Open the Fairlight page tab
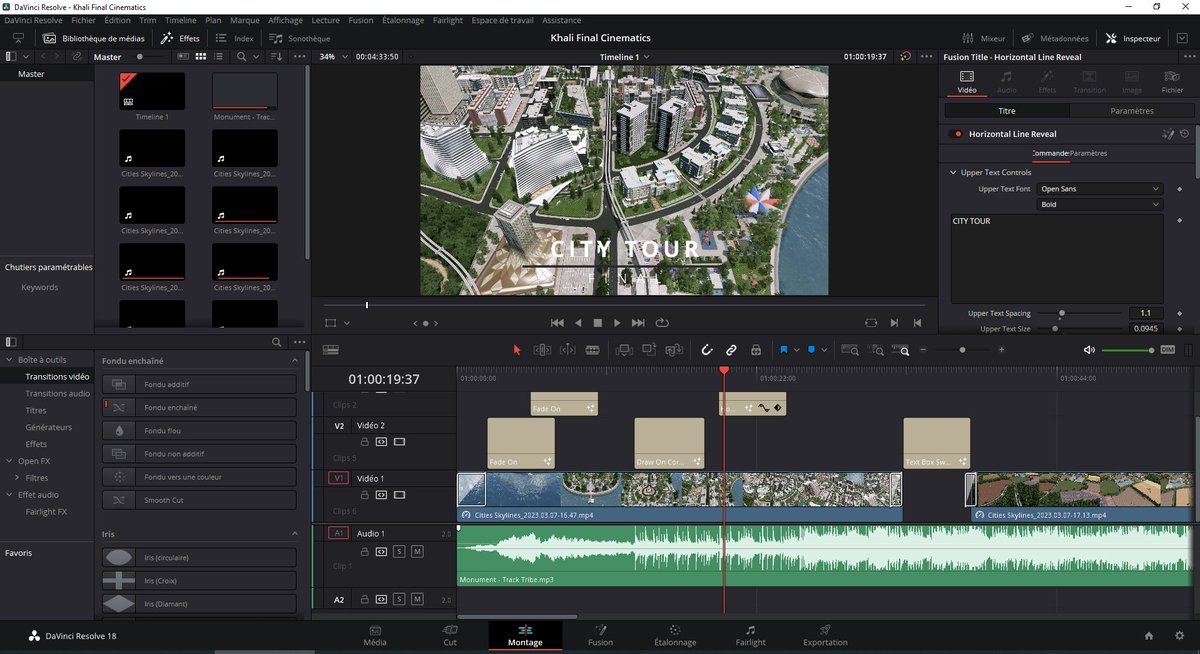Image resolution: width=1200 pixels, height=654 pixels. pos(750,635)
